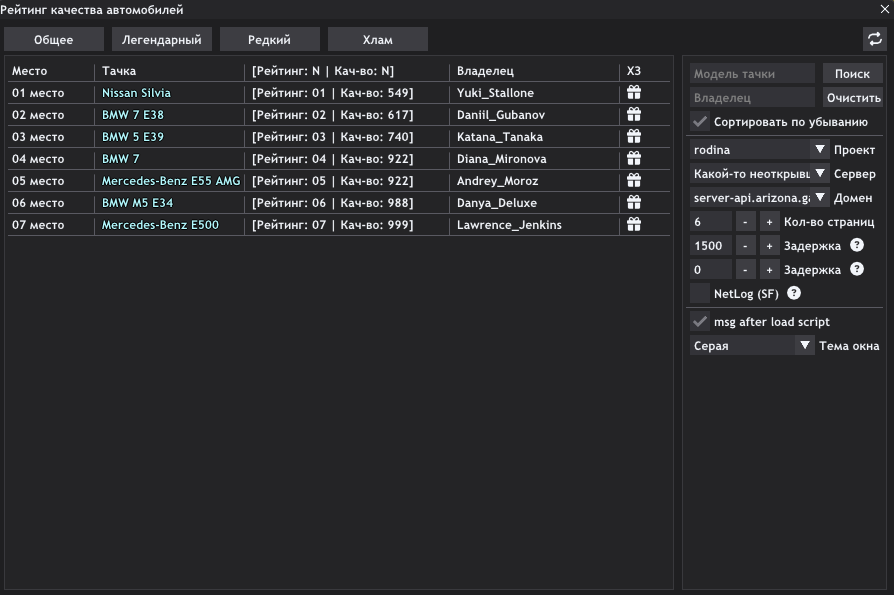This screenshot has width=894, height=595.
Task: Toggle Сортировать по убыванию checkbox
Action: tap(700, 121)
